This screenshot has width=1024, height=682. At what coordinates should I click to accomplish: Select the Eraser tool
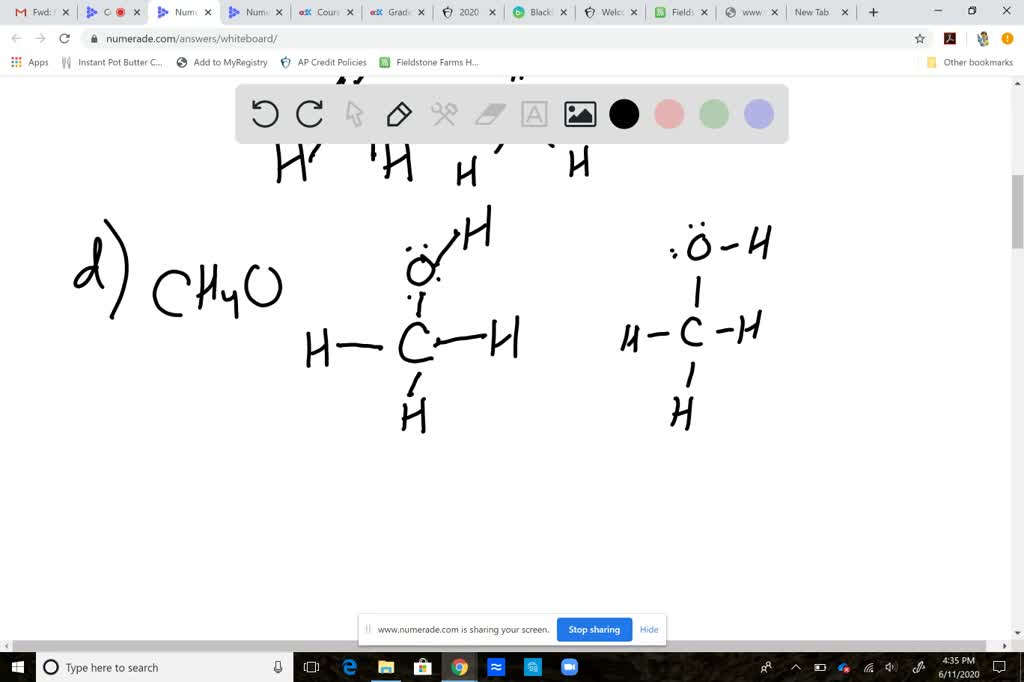[x=489, y=114]
